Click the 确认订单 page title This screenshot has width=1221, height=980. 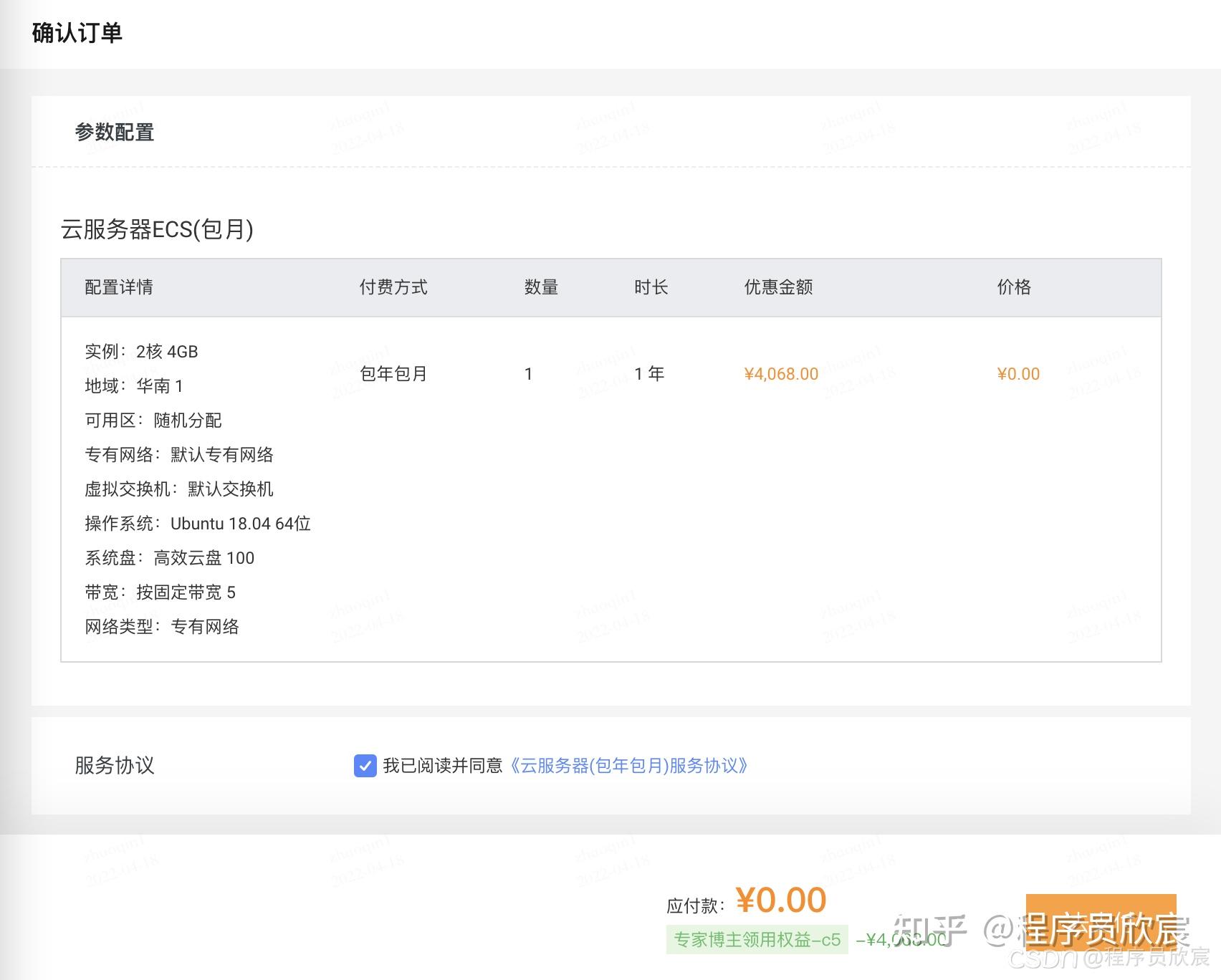coord(76,32)
